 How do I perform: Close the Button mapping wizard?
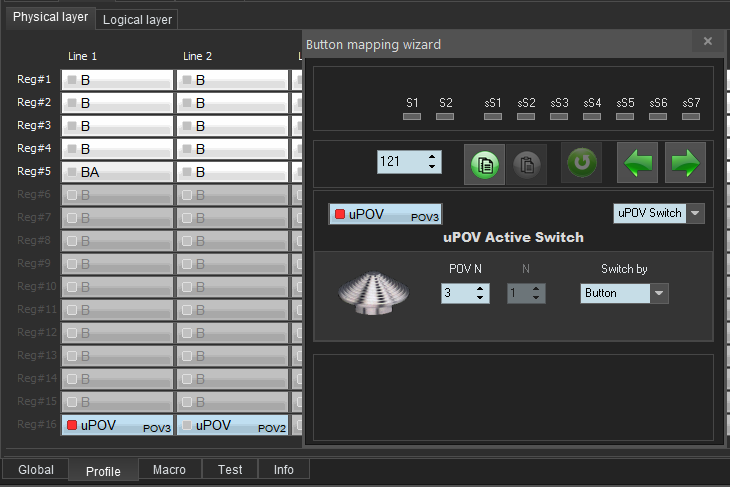[708, 41]
